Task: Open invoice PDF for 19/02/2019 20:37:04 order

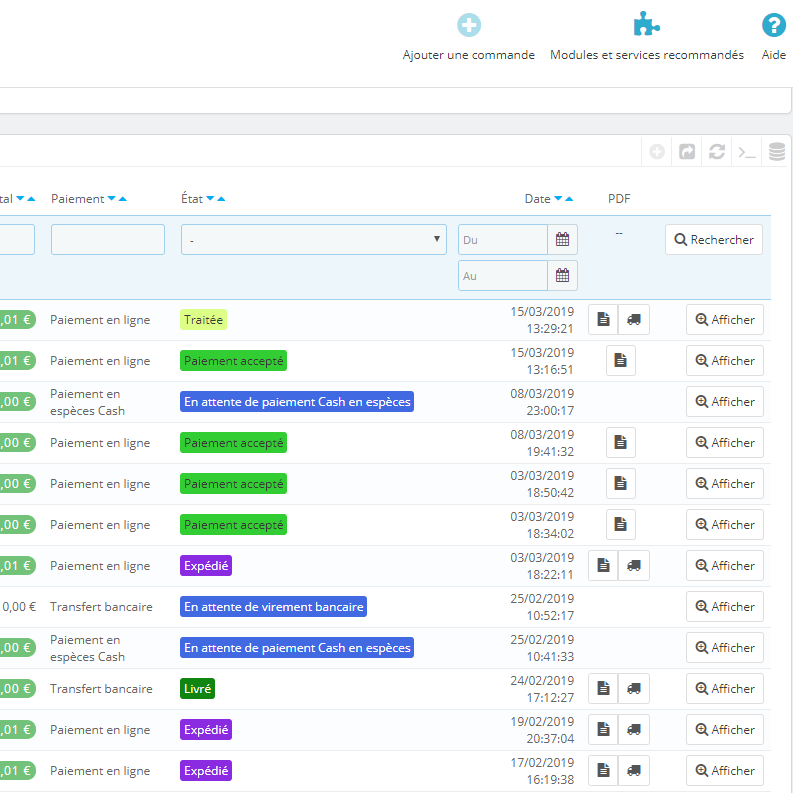Action: [603, 730]
